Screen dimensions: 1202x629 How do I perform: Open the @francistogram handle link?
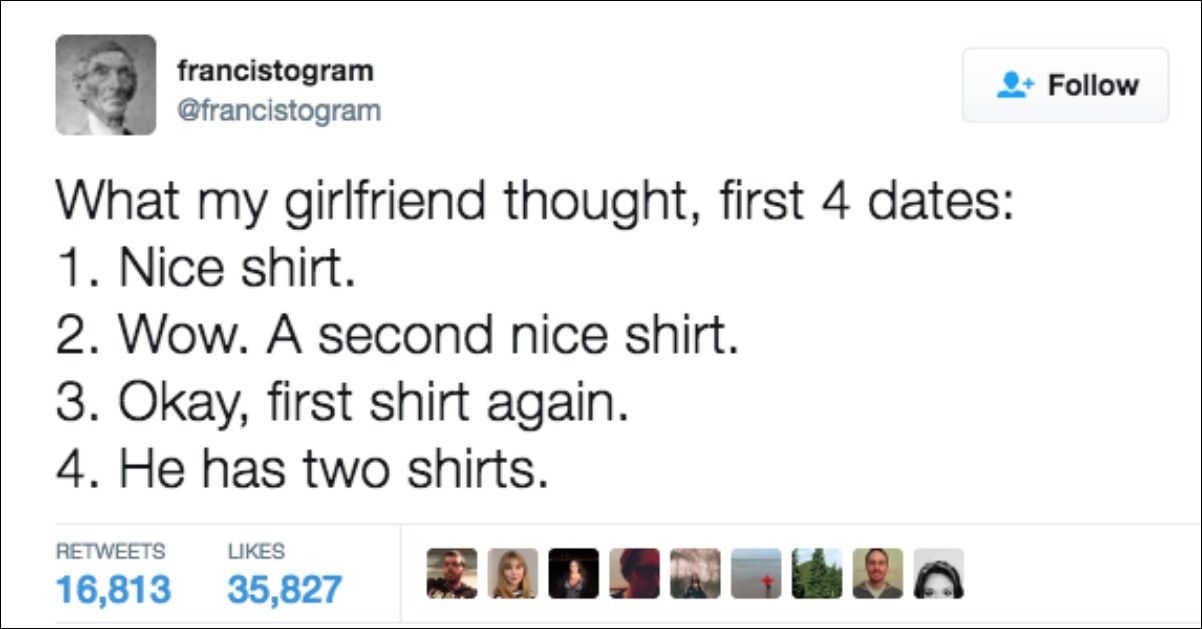pos(279,109)
